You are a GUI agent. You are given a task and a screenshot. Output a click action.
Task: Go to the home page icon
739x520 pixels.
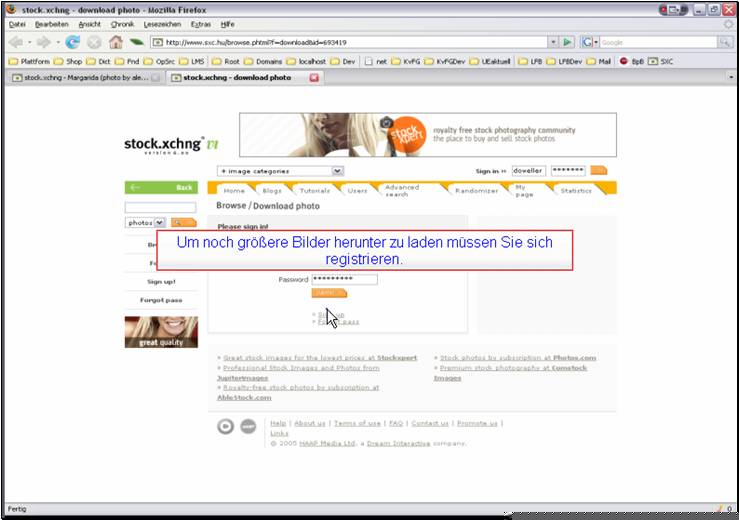pos(116,42)
